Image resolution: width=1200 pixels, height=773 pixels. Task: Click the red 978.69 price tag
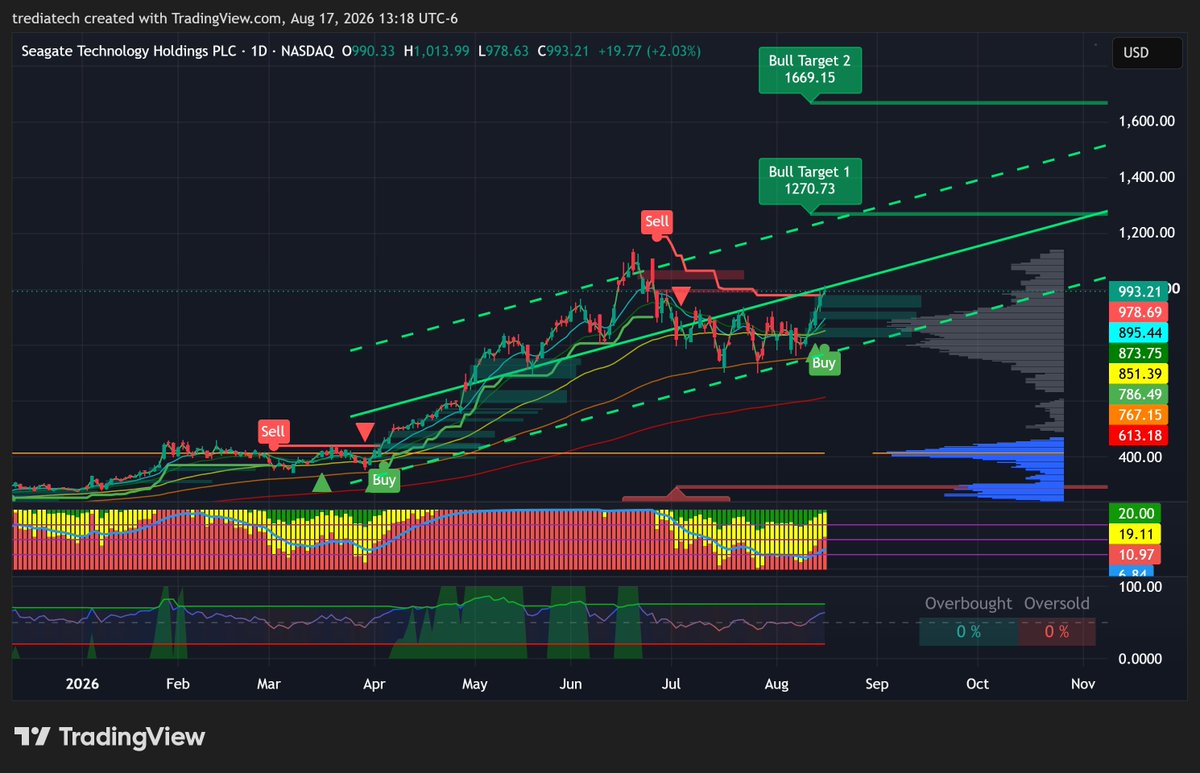(x=1138, y=313)
